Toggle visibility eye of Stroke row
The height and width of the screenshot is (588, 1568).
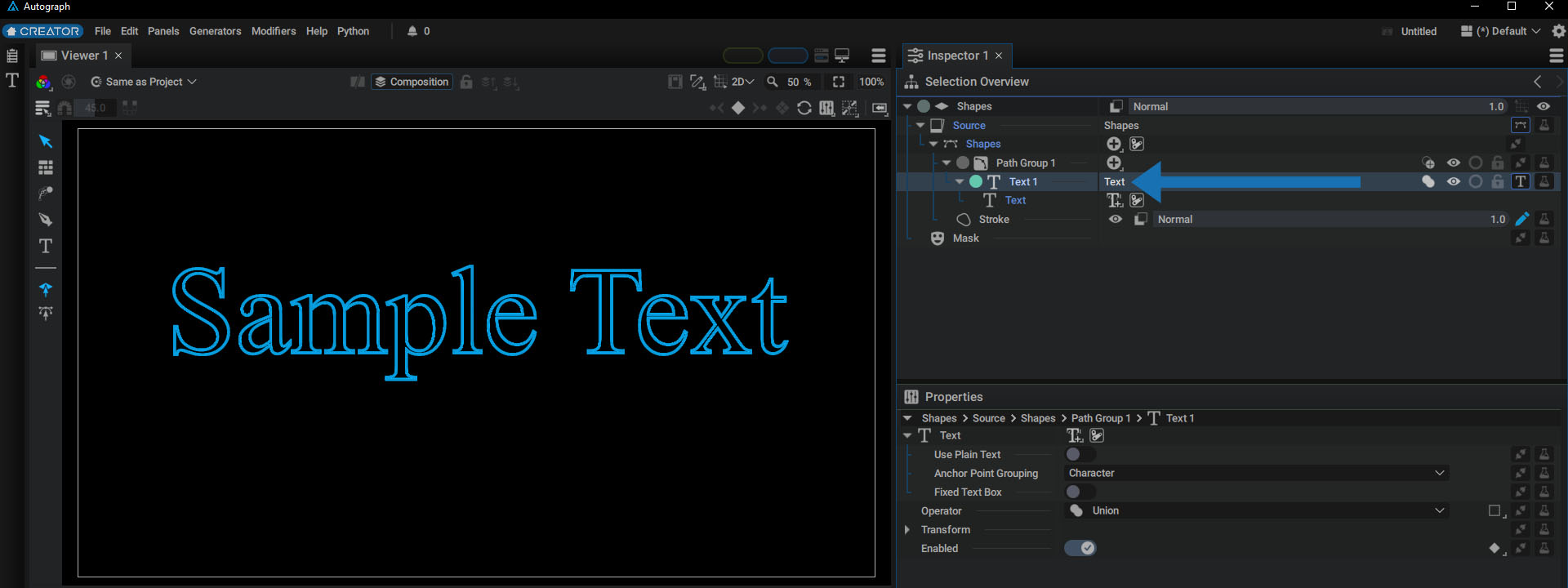(x=1116, y=219)
